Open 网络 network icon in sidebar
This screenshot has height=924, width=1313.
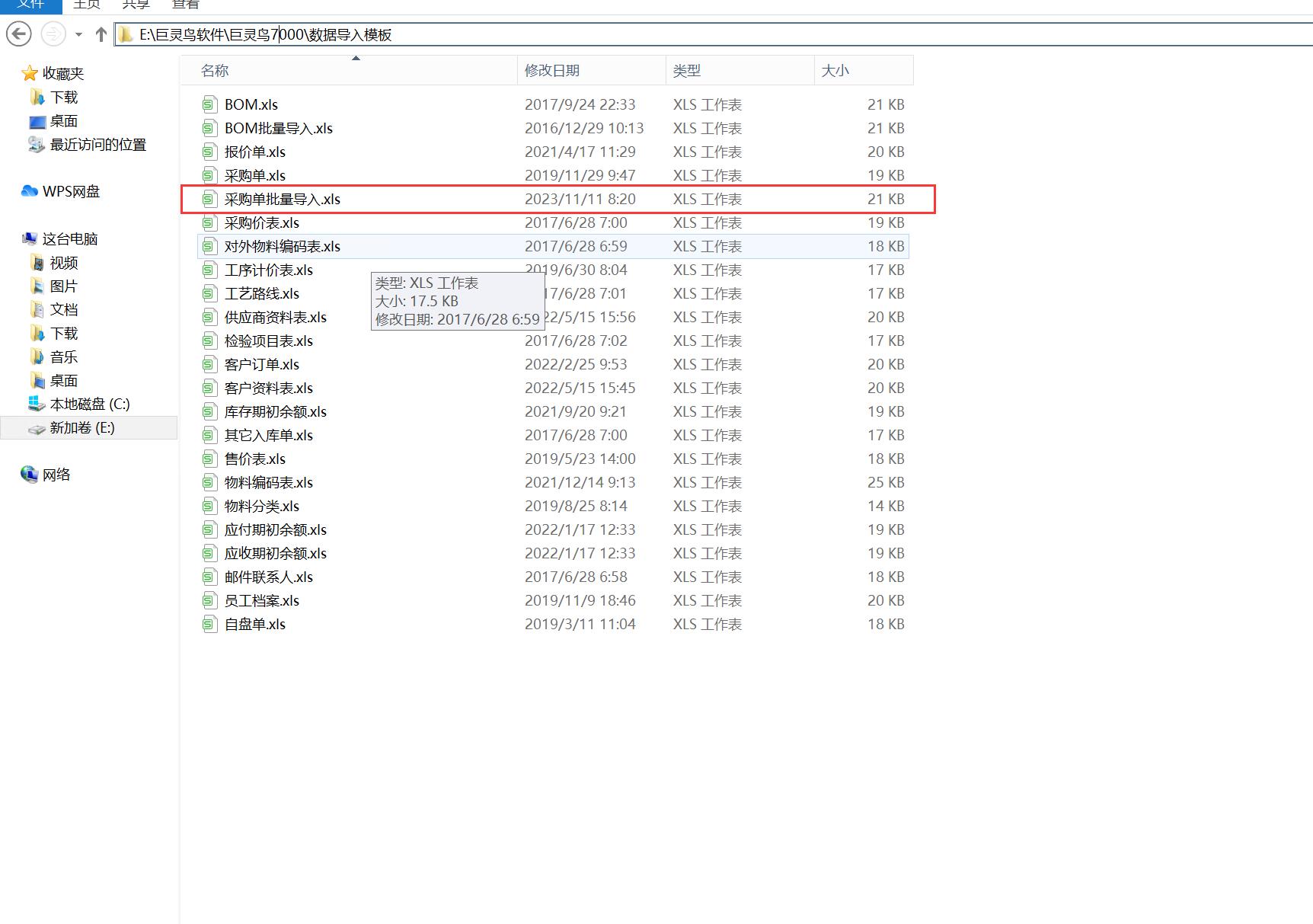pos(30,475)
